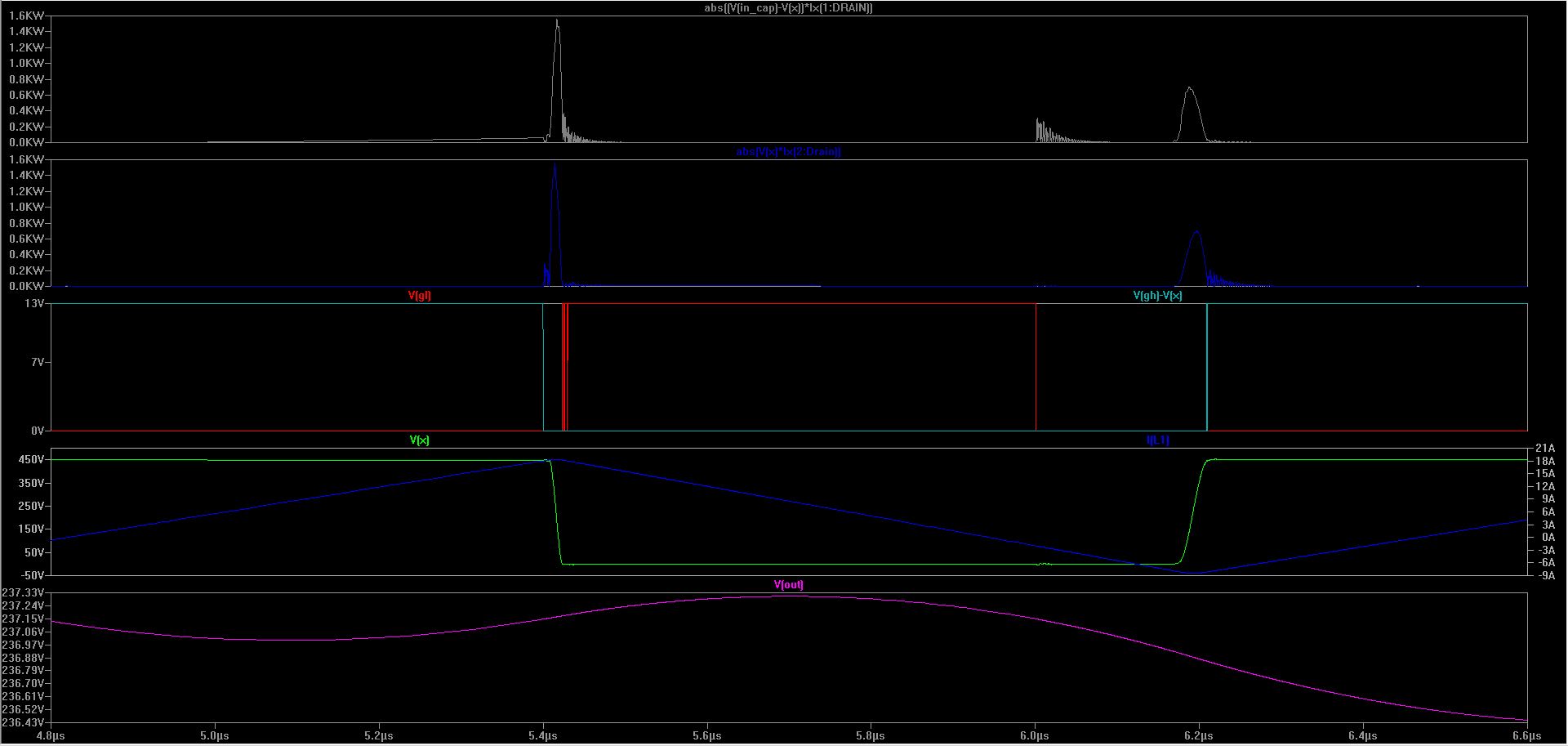The image size is (1568, 746).
Task: Click the 5.8µs tick on time axis
Action: (x=871, y=736)
